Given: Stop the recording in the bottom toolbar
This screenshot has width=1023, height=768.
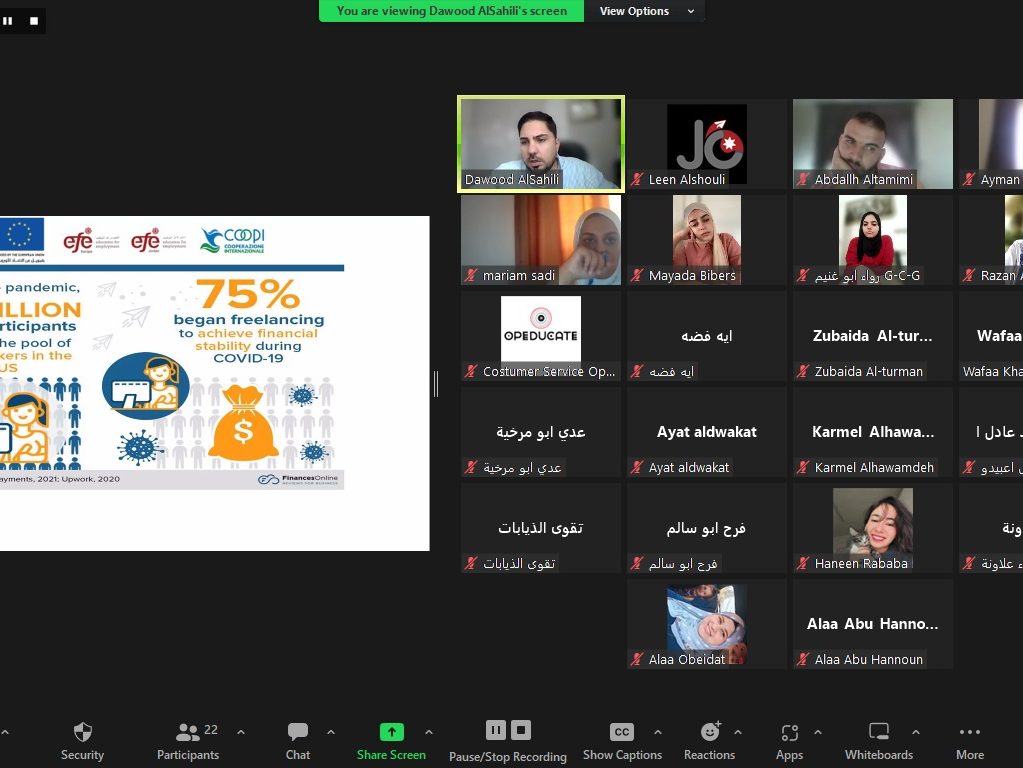Looking at the screenshot, I should pos(521,730).
